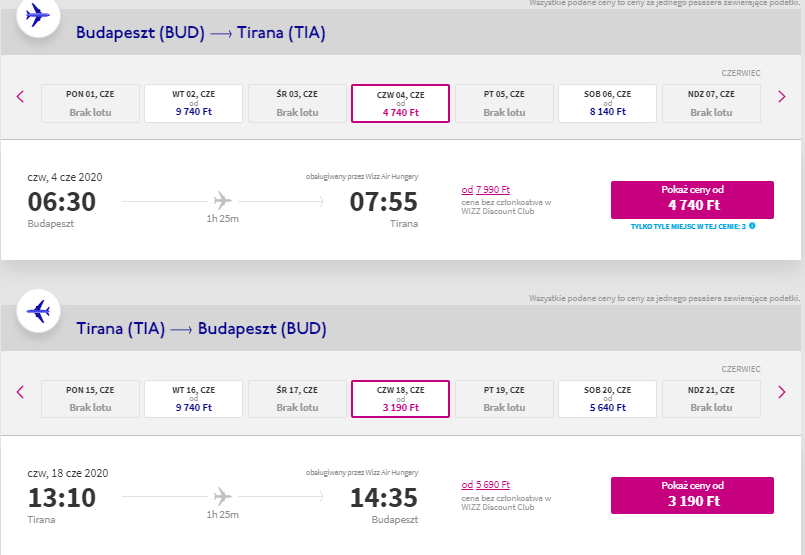Viewport: 805px width, 555px height.
Task: Show earlier outbound dates with left arrow
Action: click(x=21, y=97)
